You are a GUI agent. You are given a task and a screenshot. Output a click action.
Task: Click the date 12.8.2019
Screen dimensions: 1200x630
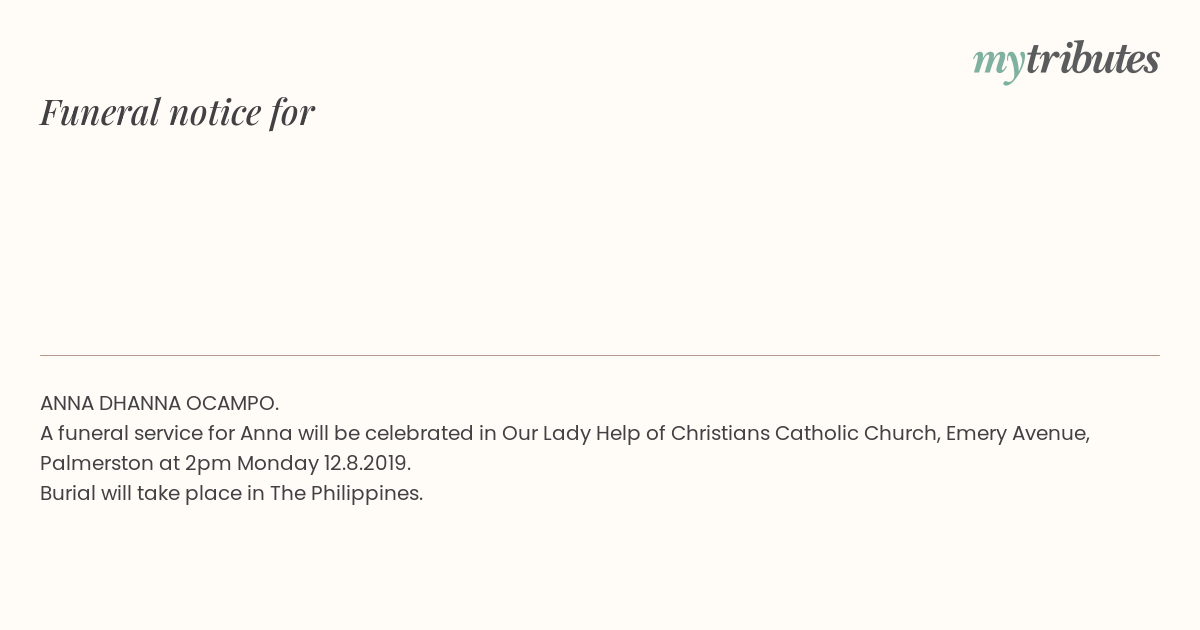pyautogui.click(x=367, y=463)
